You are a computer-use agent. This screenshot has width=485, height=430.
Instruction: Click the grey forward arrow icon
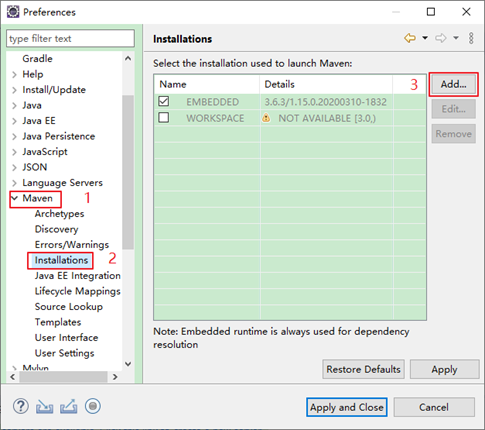[440, 38]
